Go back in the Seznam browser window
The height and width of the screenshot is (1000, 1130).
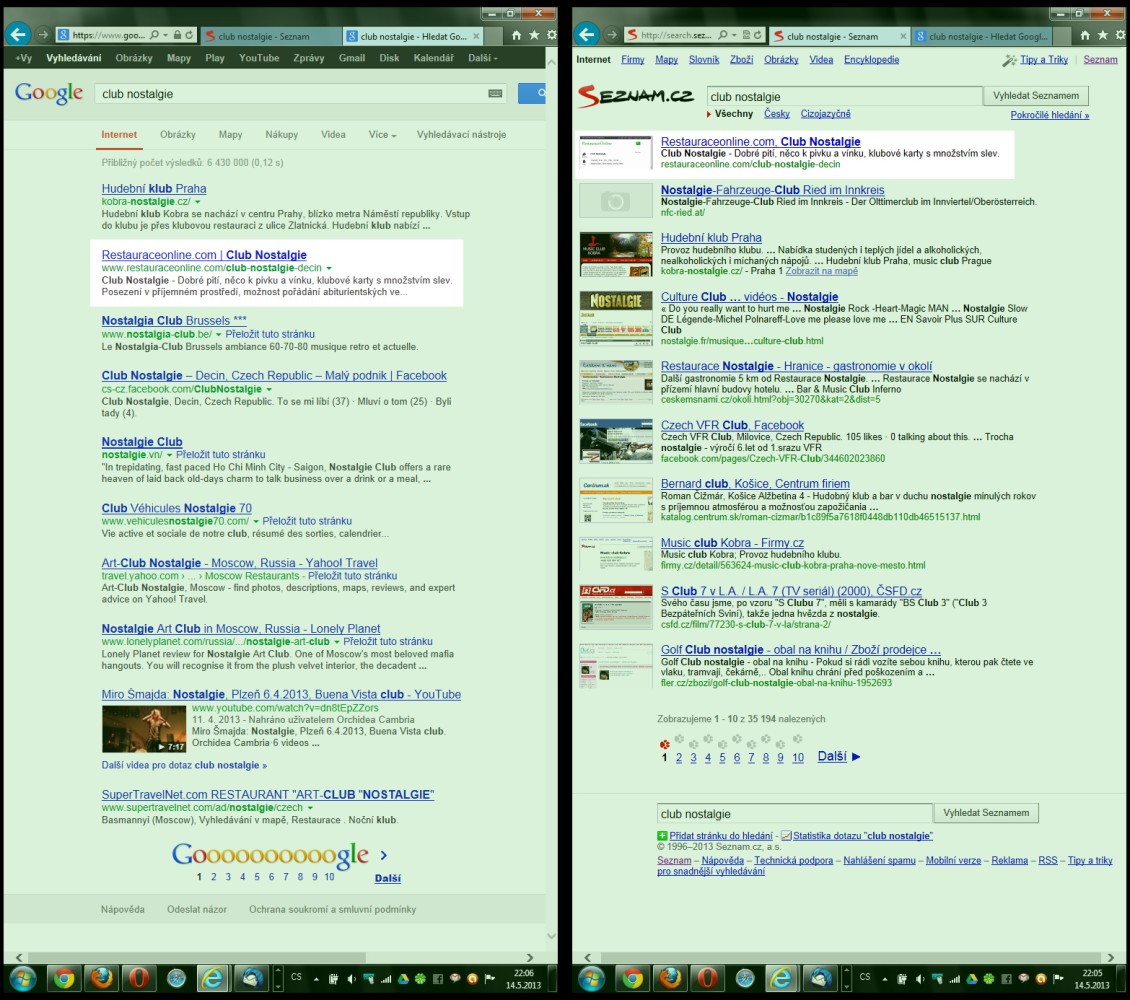coord(587,34)
